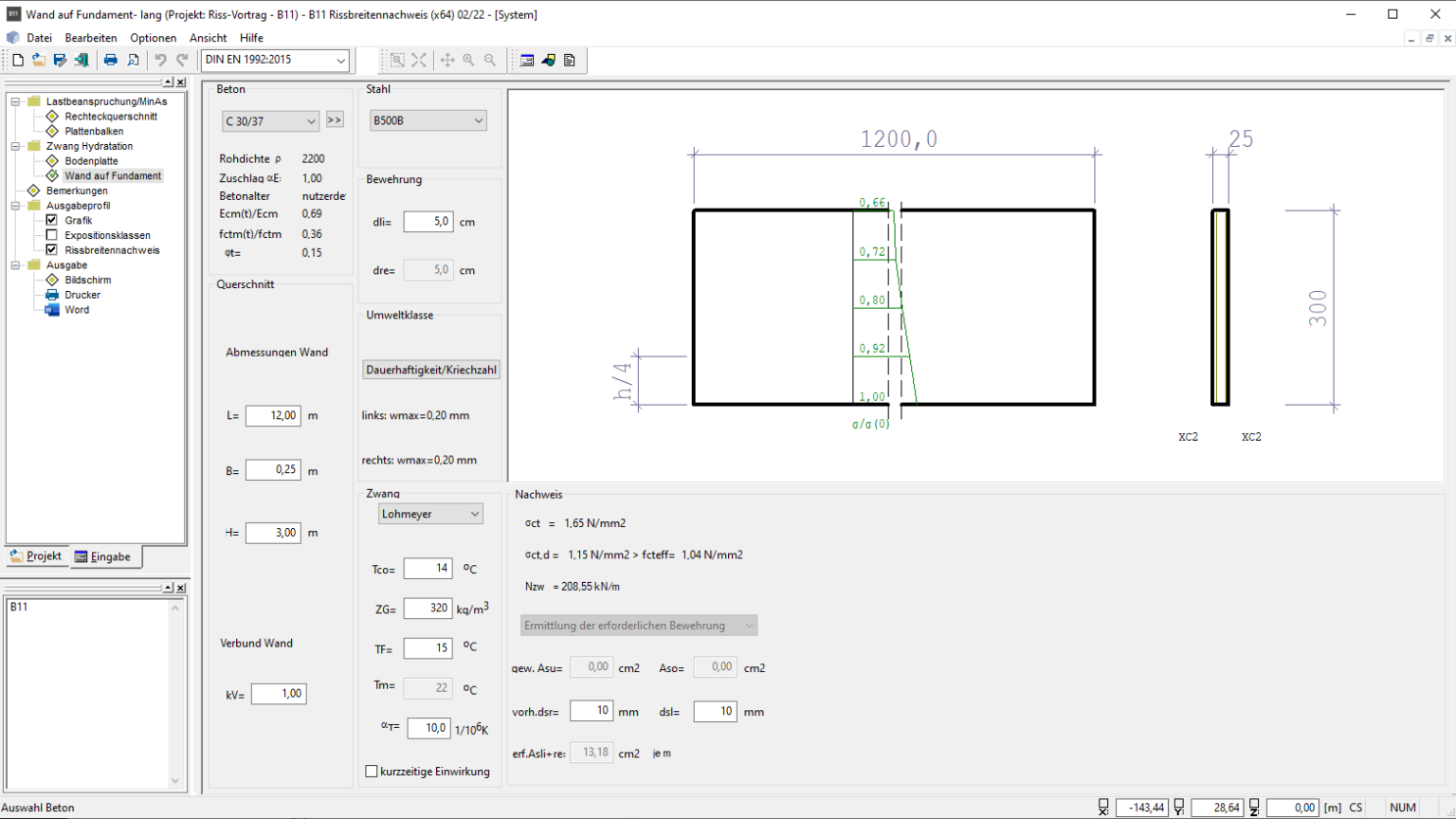Open the steel grade B500B dropdown
The height and width of the screenshot is (819, 1456).
tap(428, 120)
